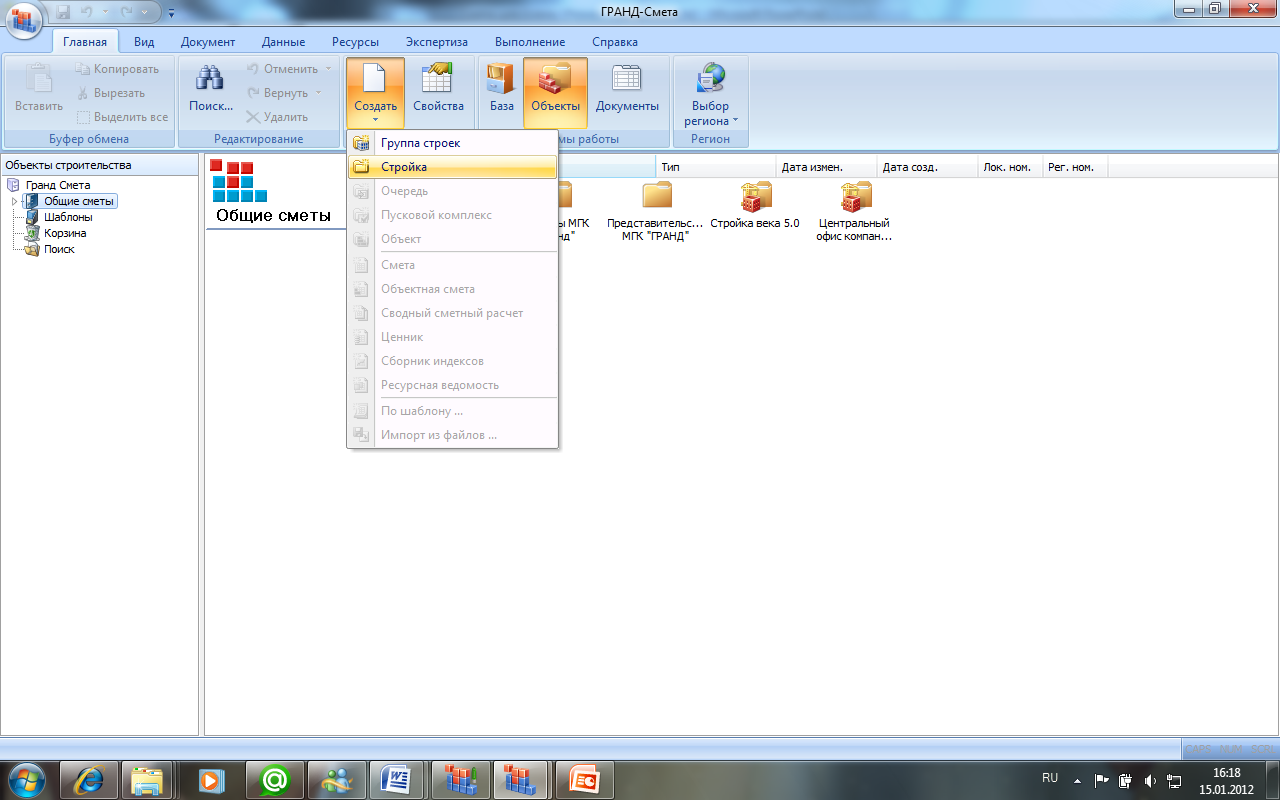The image size is (1280, 800).
Task: Click the Лок. ном. column header
Action: coord(1010,167)
